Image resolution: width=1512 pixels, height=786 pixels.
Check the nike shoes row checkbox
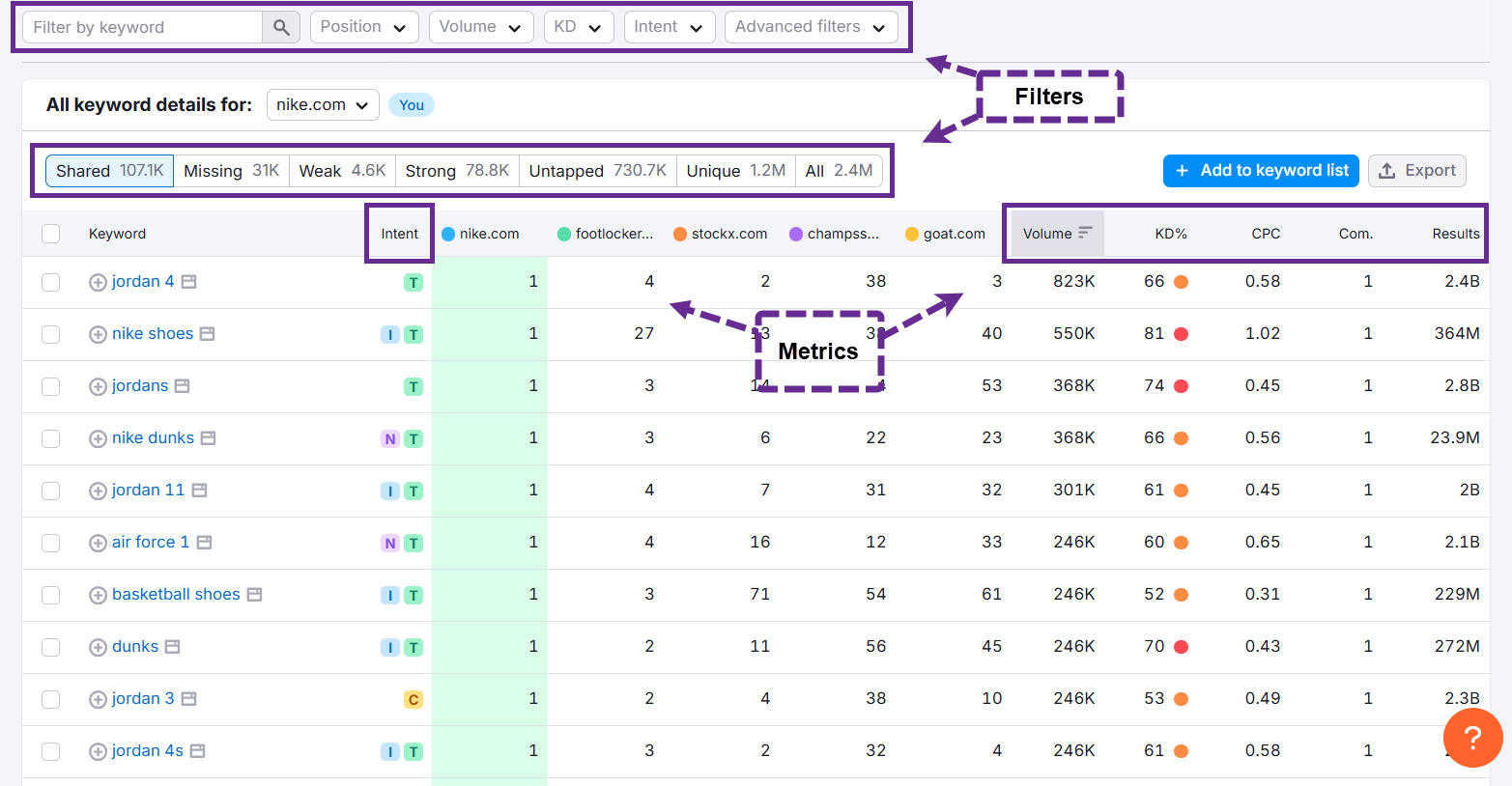pyautogui.click(x=51, y=334)
